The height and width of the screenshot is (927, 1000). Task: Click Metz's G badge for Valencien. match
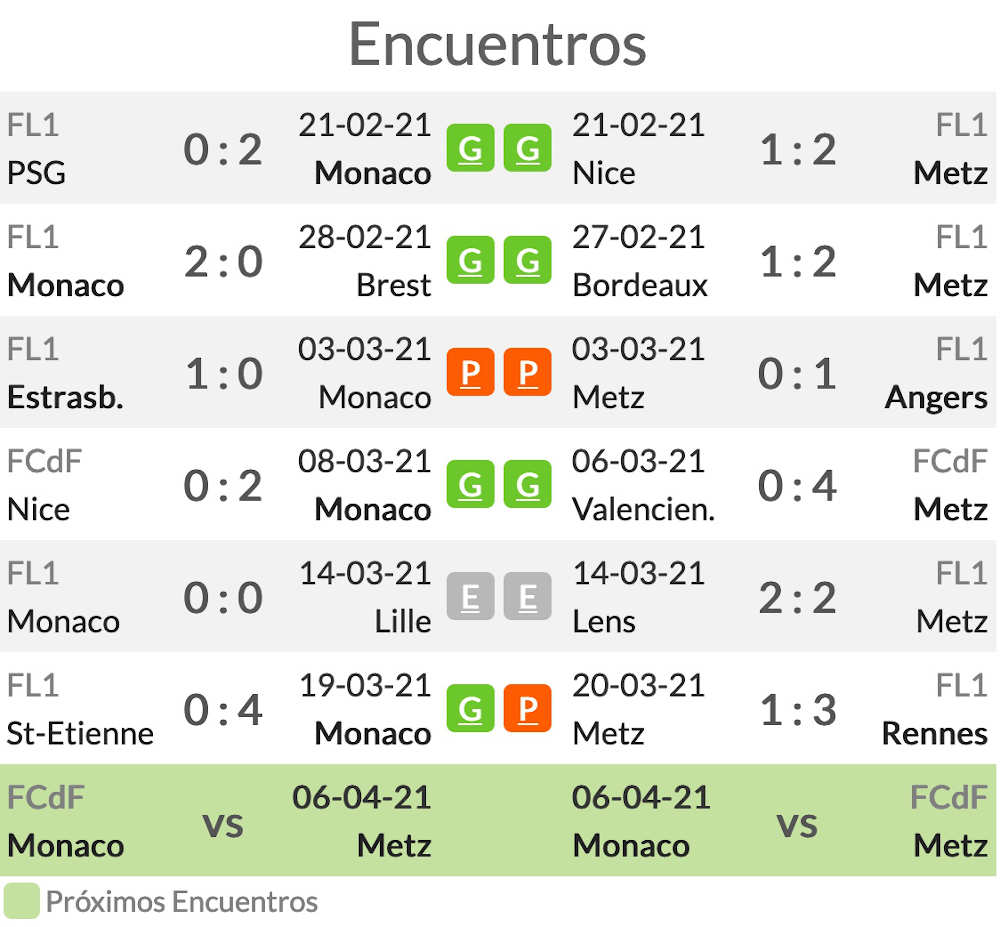click(527, 485)
